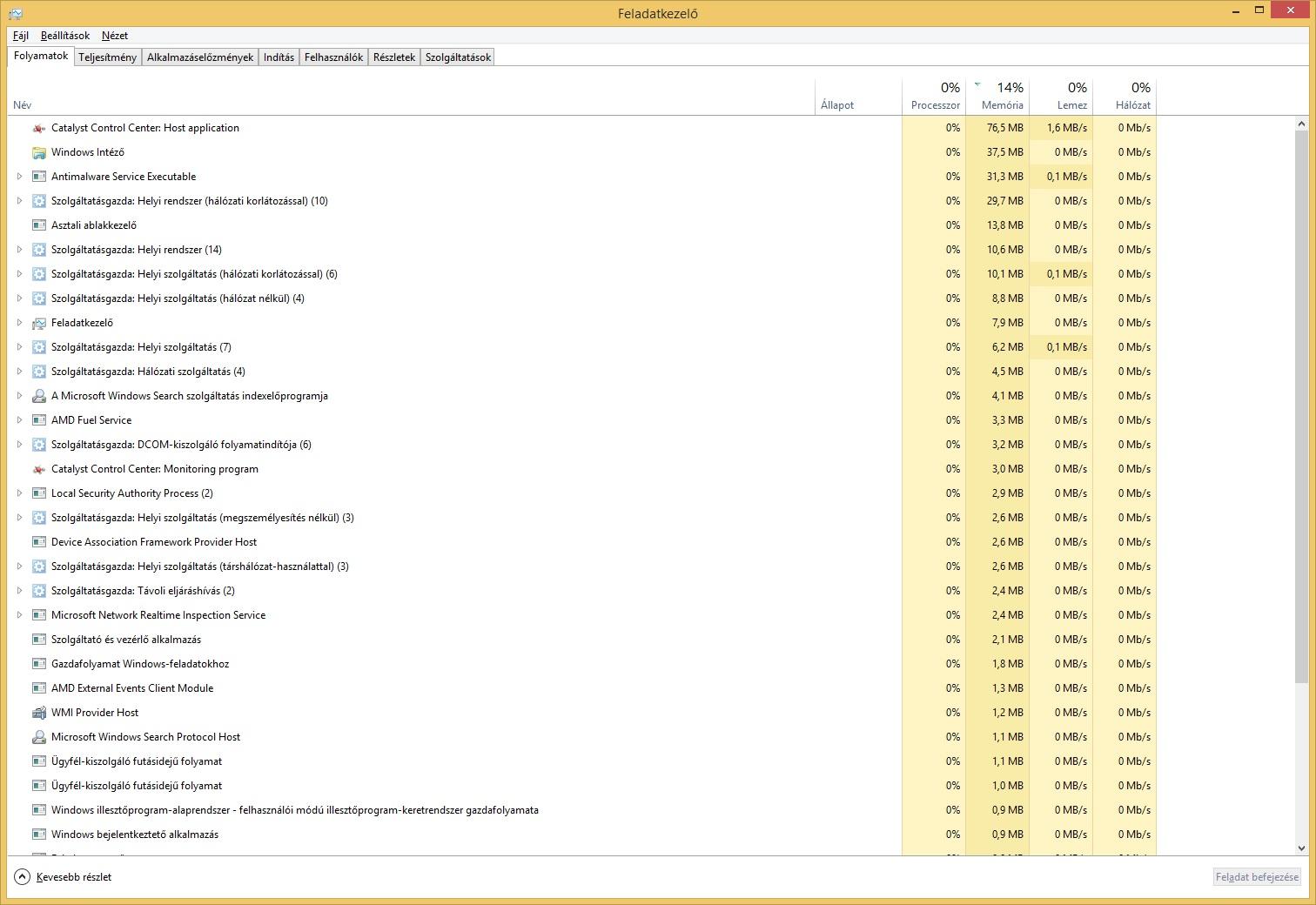Click the Feladat befejezése button
The width and height of the screenshot is (1316, 905).
click(x=1257, y=877)
